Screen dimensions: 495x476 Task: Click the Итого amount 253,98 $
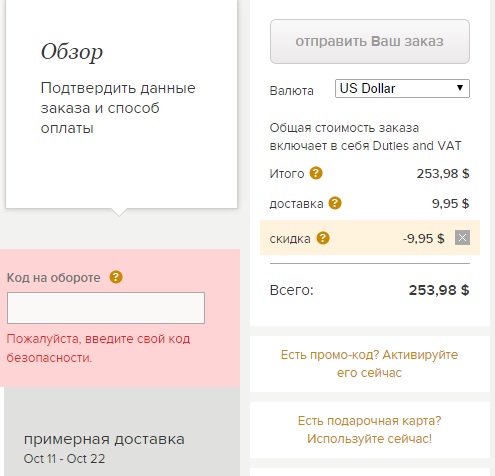(x=443, y=173)
